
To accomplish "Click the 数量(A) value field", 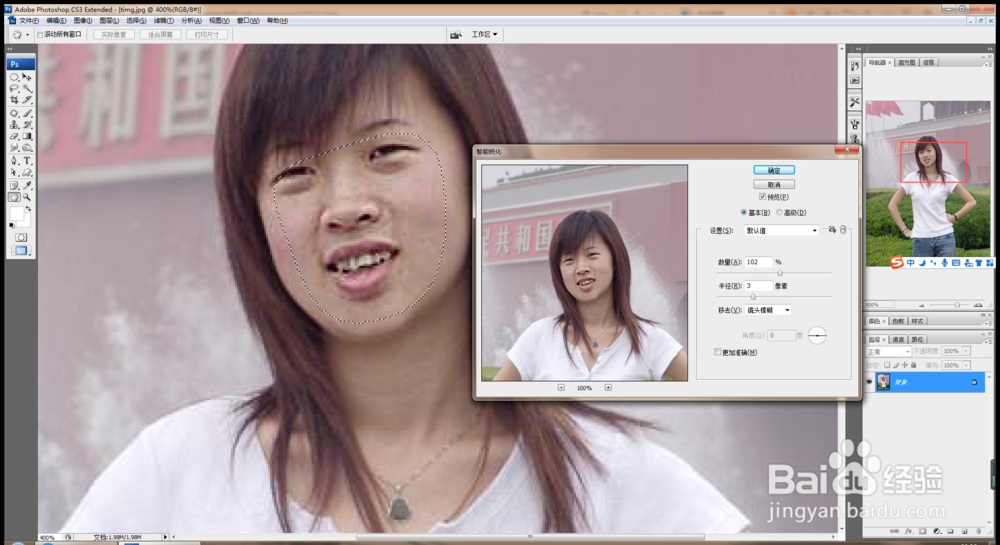I will (758, 261).
